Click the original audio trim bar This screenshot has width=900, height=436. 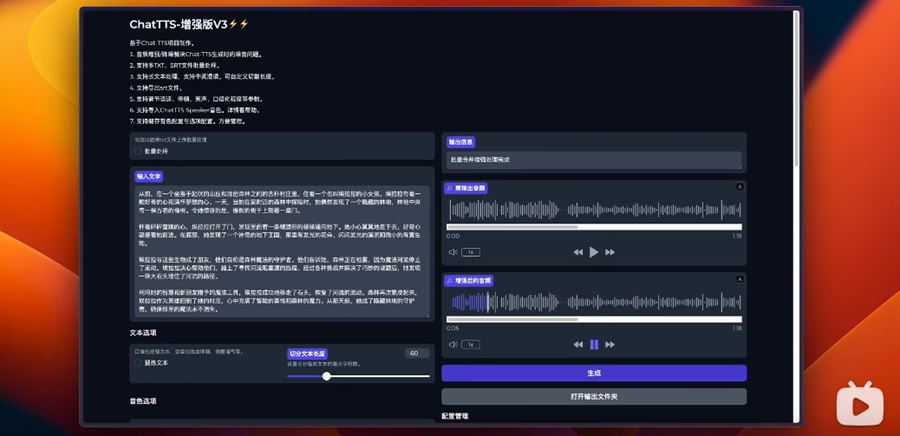click(x=594, y=227)
